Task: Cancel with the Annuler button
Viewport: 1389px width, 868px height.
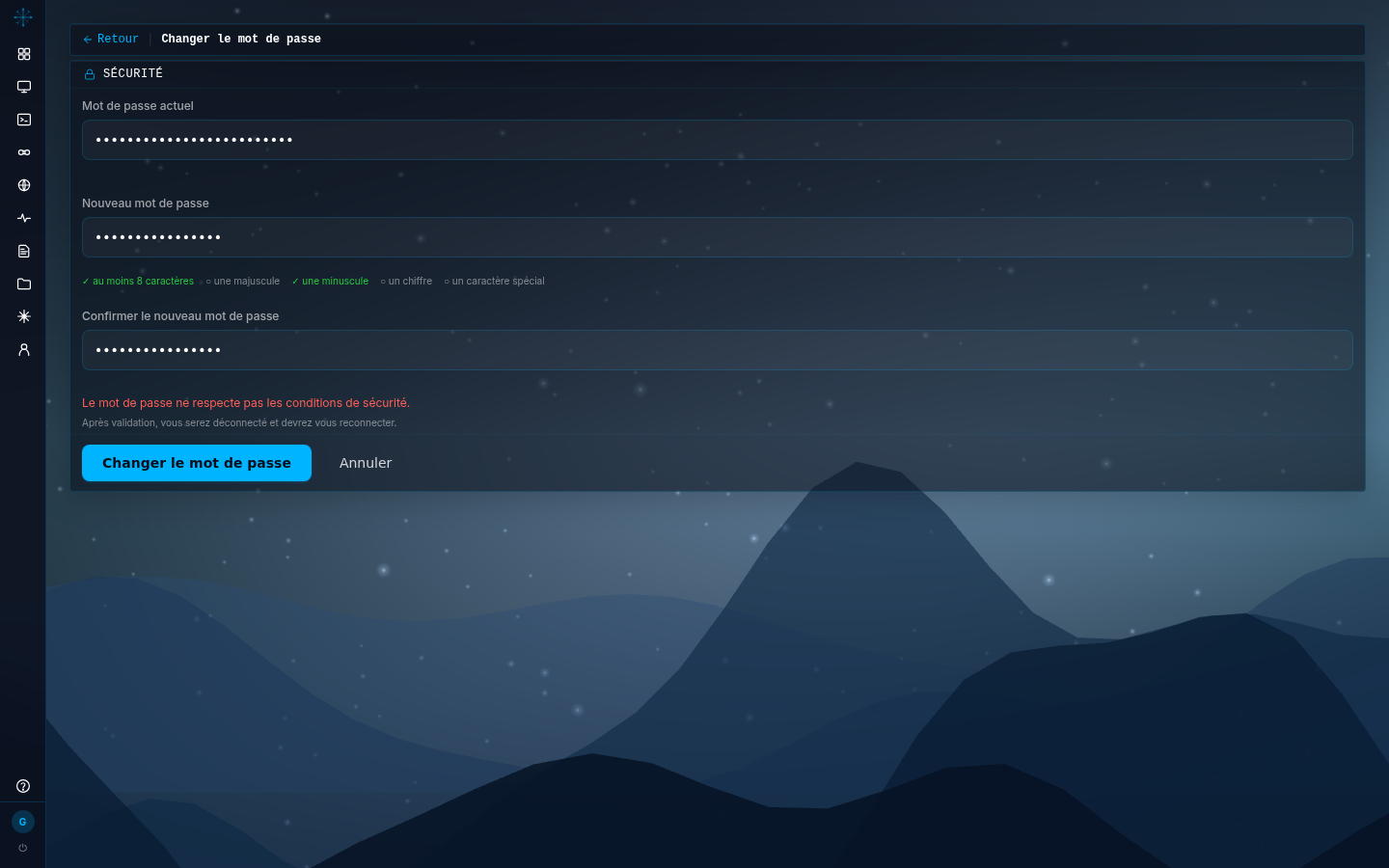Action: (366, 463)
